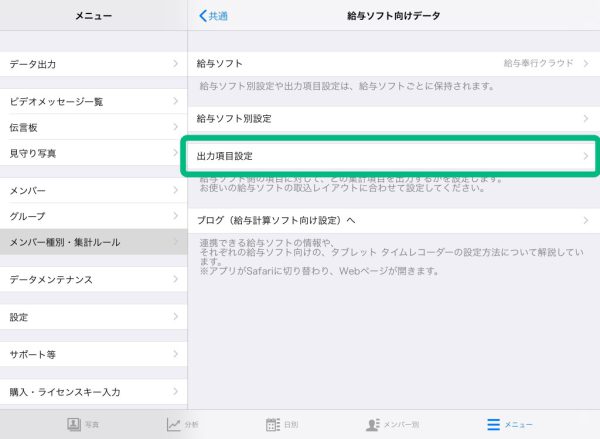Select メンバー種別・集計ルール menu item
This screenshot has width=600, height=439.
pyautogui.click(x=93, y=242)
